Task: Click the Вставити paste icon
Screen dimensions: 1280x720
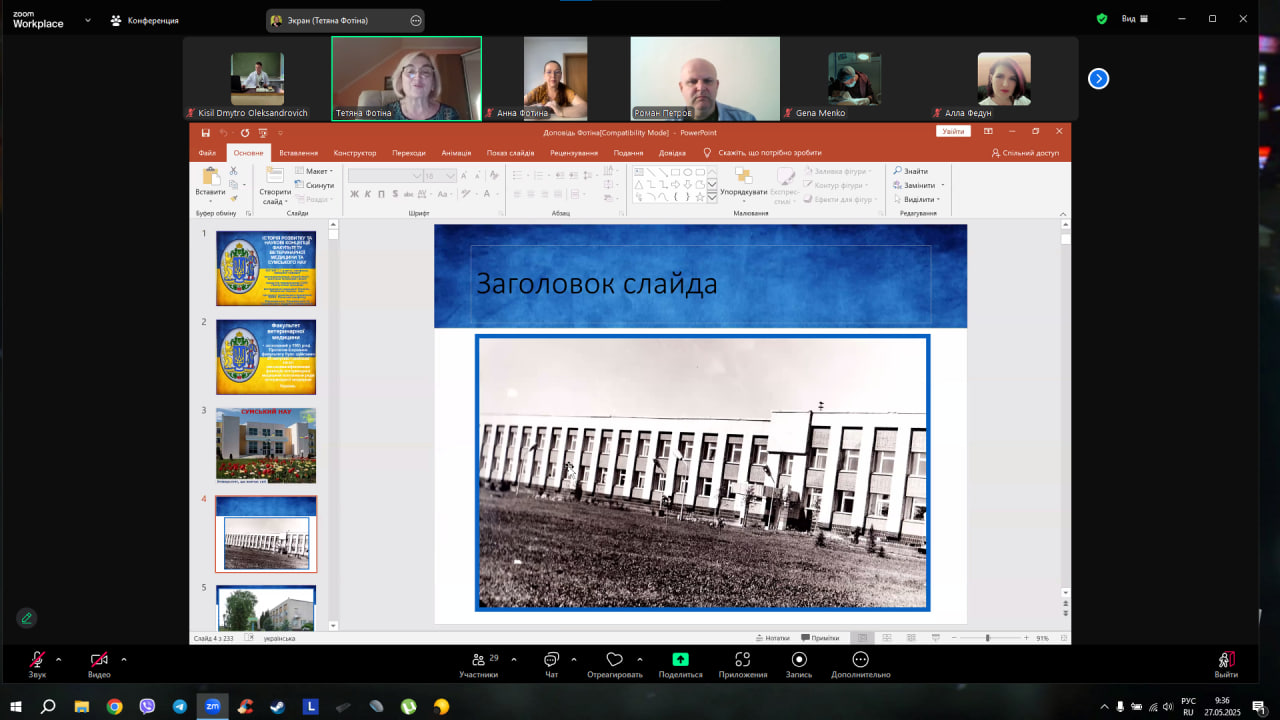Action: (210, 177)
